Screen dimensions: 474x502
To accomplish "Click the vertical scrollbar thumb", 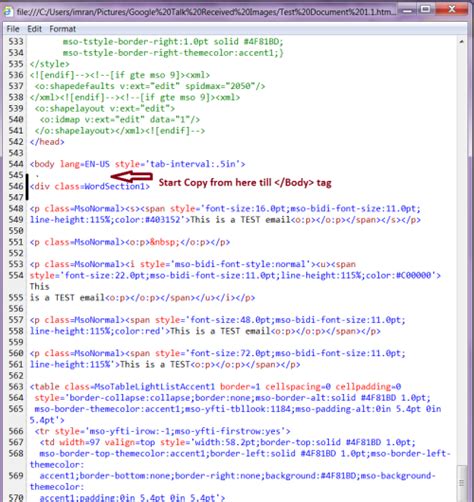I will click(x=461, y=483).
